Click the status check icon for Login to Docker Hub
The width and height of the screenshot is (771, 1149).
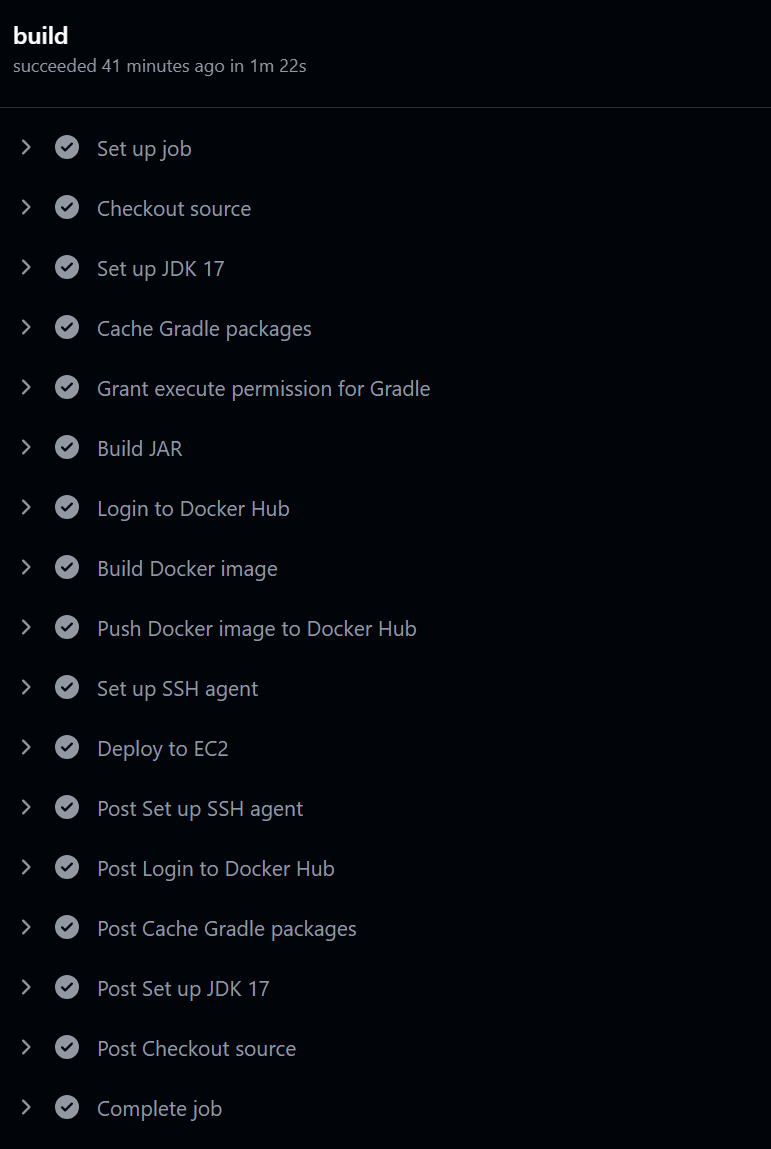click(x=67, y=507)
